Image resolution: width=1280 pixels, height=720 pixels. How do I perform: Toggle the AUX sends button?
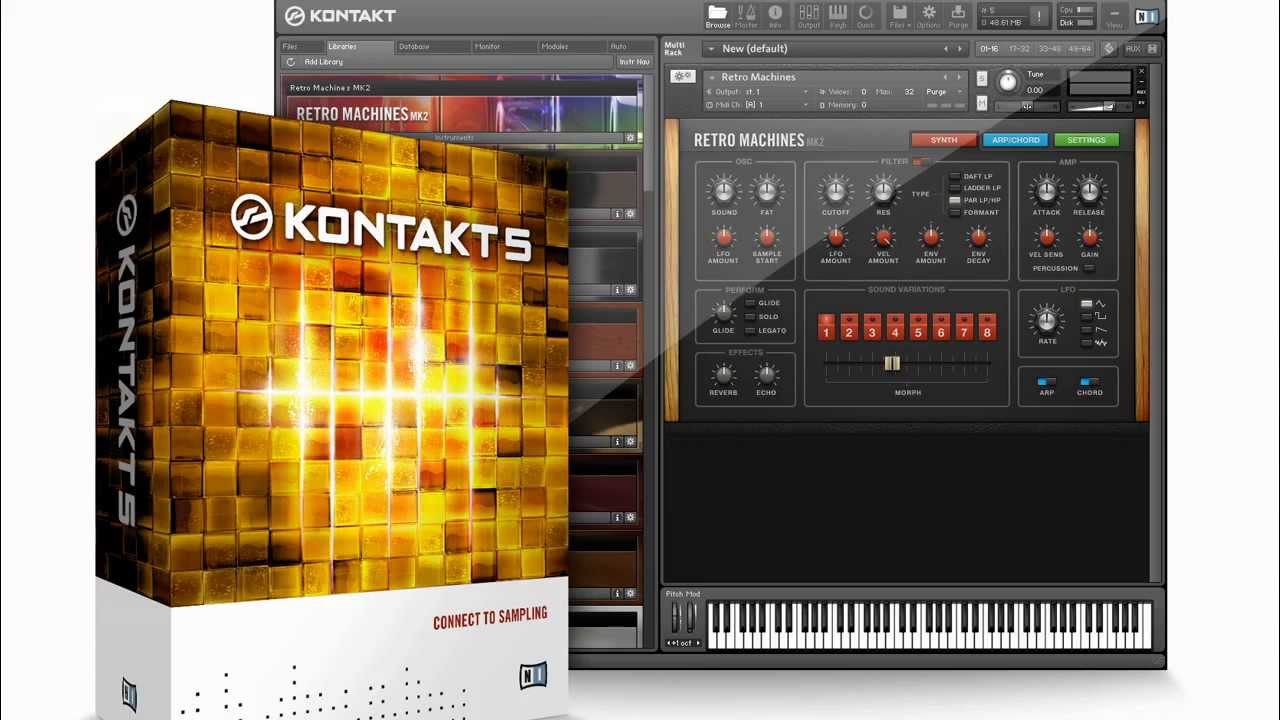[1133, 48]
